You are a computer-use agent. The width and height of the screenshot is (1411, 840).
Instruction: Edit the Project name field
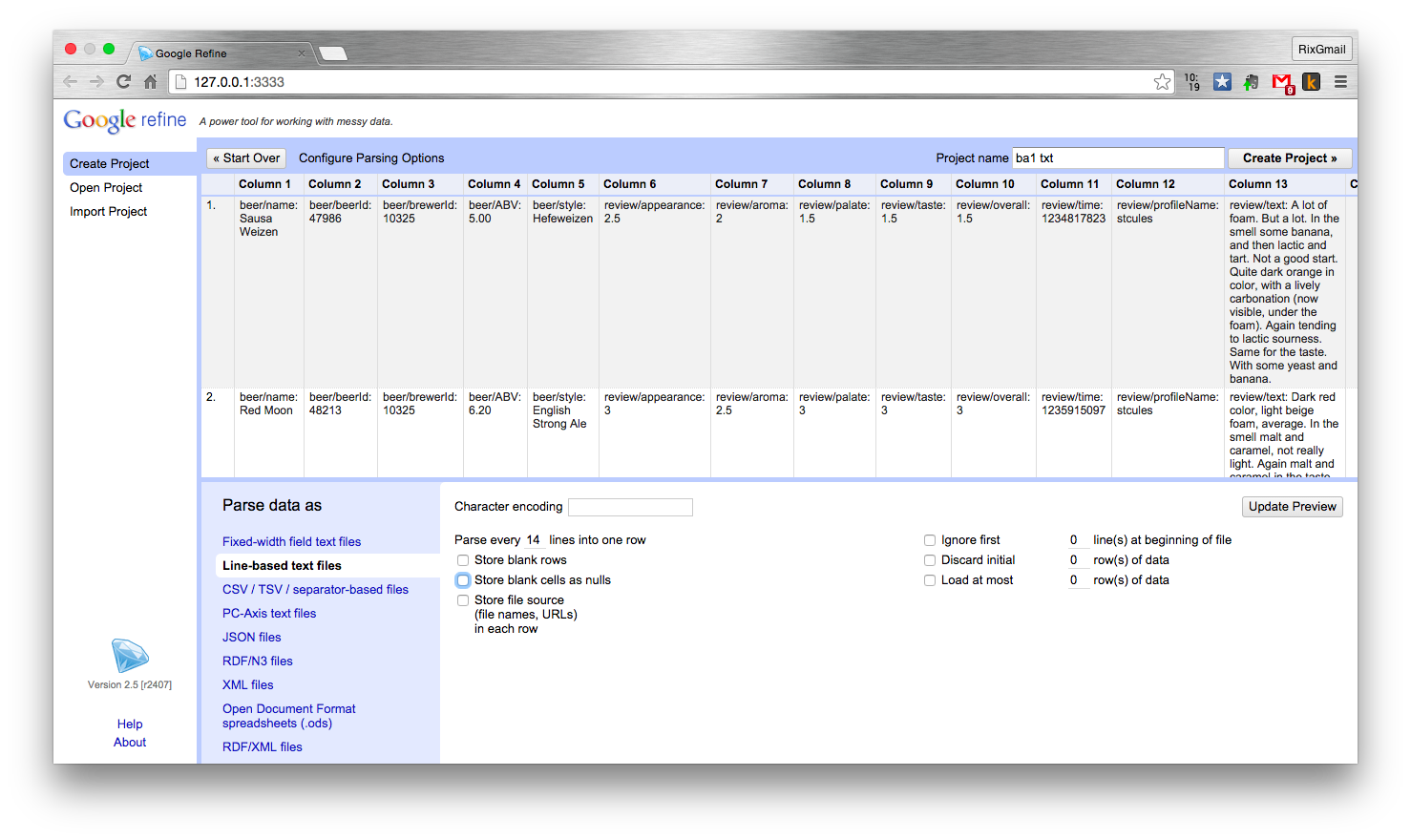pyautogui.click(x=1118, y=158)
